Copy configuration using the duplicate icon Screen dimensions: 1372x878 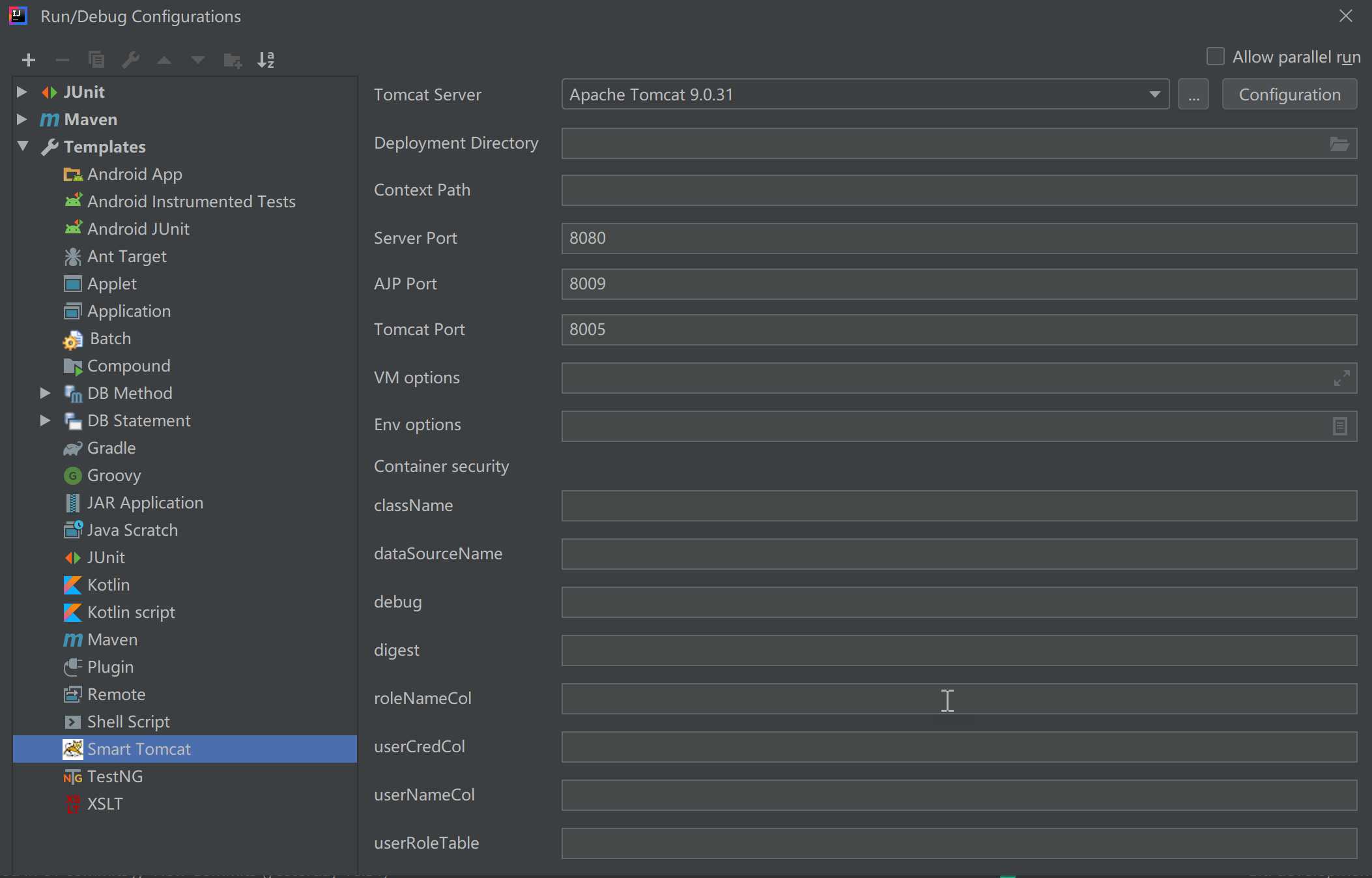pos(96,60)
